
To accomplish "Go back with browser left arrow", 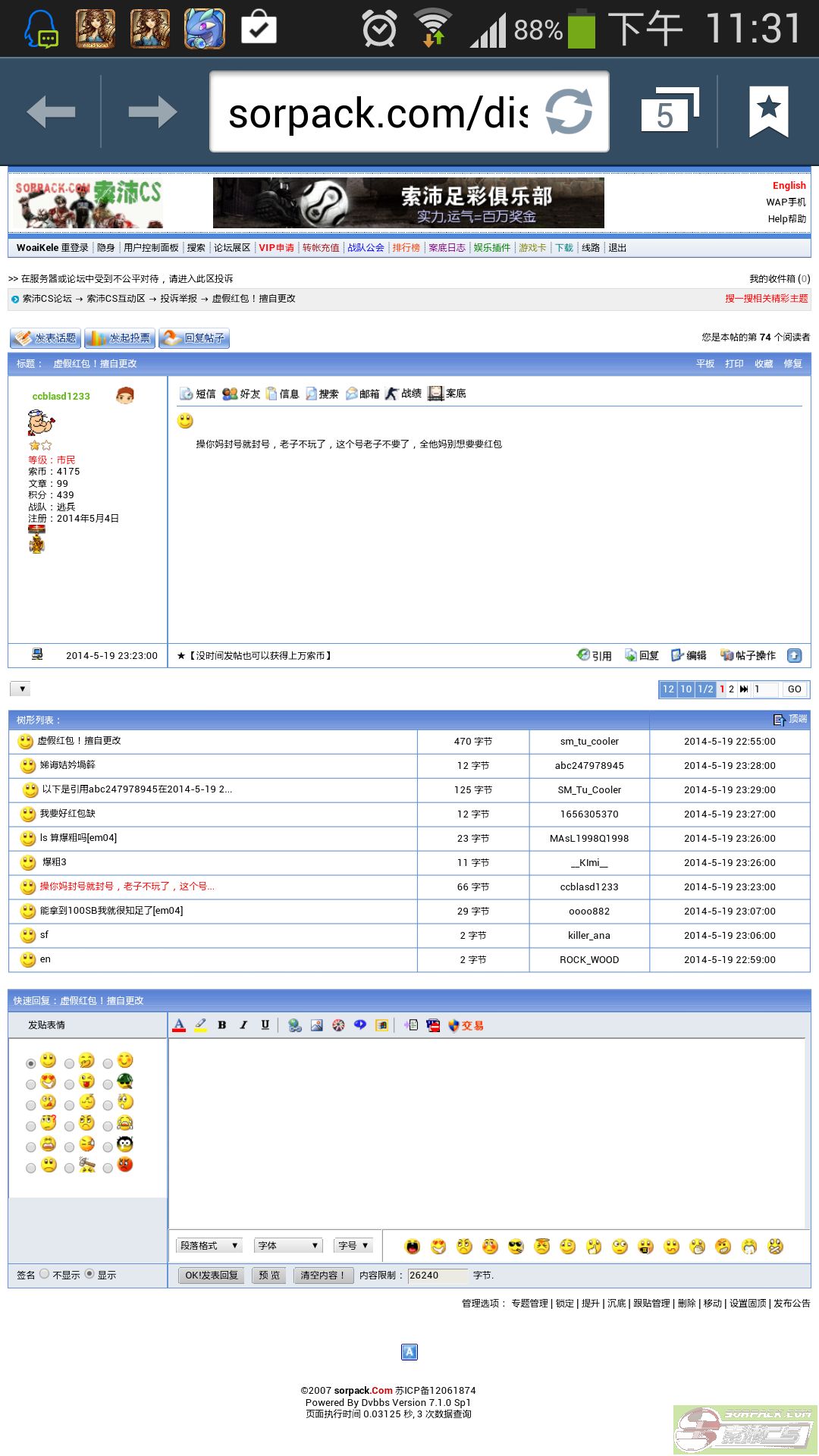I will click(x=51, y=112).
